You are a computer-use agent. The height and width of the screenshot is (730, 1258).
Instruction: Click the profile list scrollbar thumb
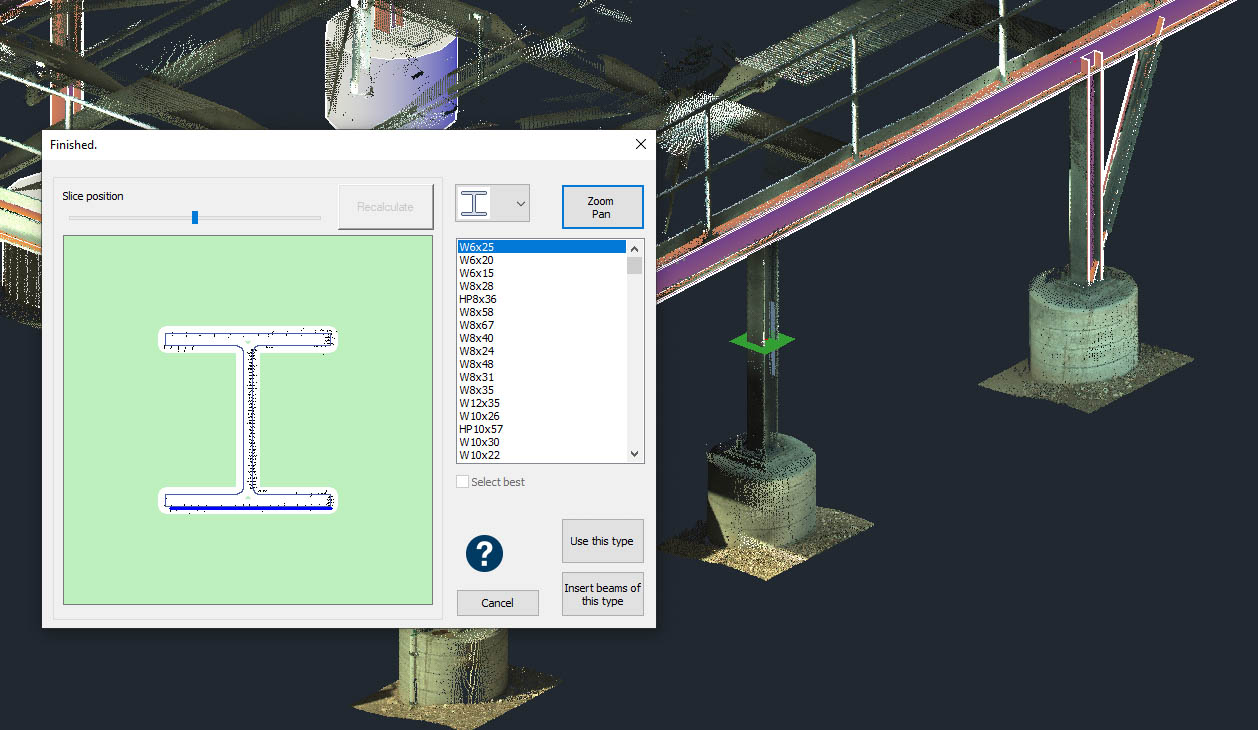[634, 265]
